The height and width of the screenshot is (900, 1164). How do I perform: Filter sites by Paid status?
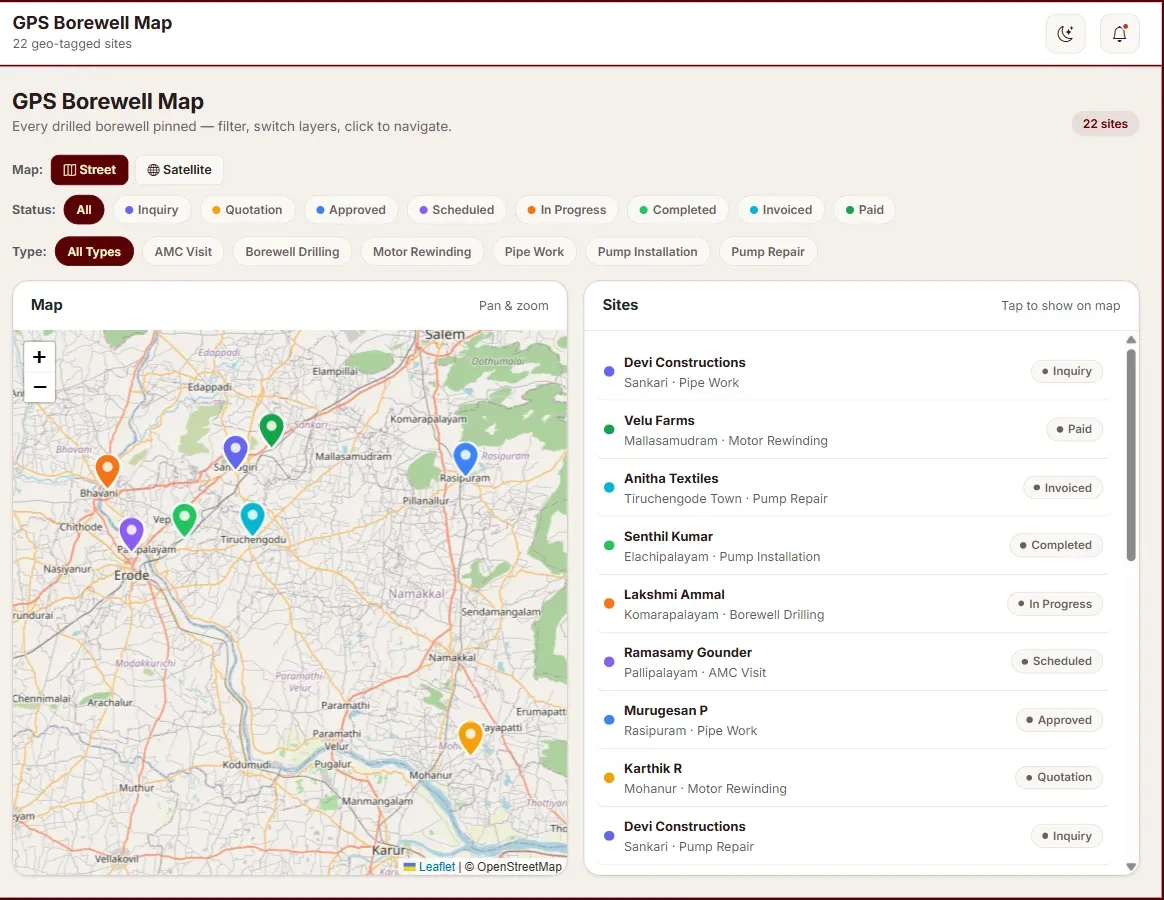click(x=865, y=209)
